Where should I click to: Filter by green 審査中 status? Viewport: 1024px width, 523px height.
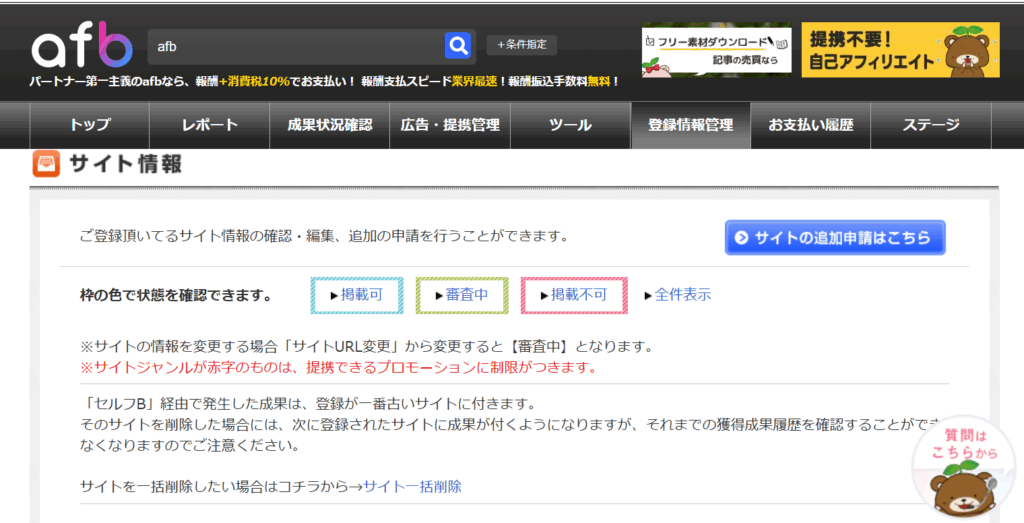(462, 295)
